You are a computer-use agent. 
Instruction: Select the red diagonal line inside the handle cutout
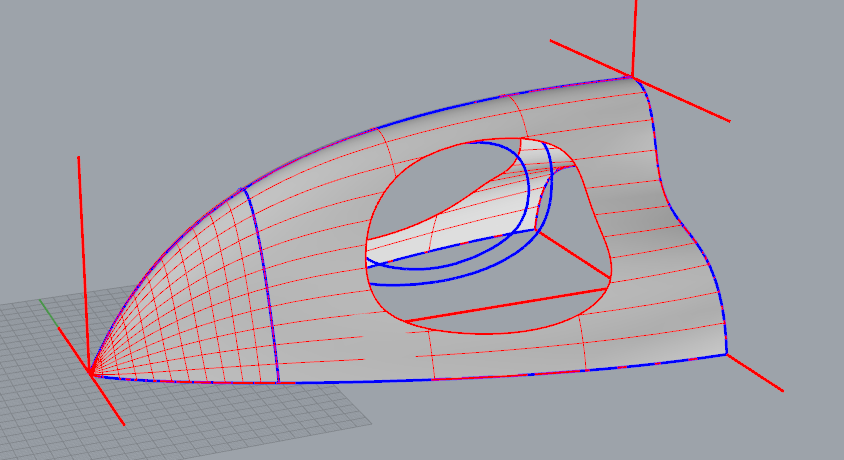(574, 254)
